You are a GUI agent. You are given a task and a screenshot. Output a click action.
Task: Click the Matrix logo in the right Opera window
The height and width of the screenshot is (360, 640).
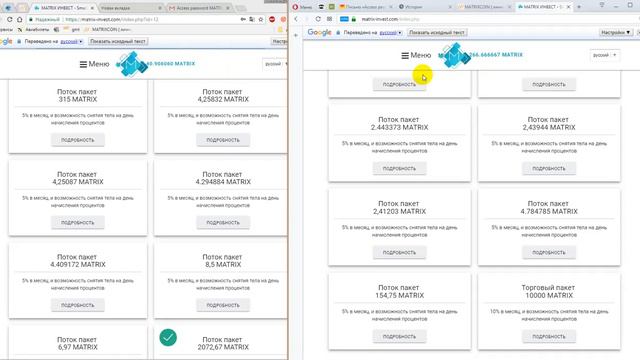tap(453, 55)
